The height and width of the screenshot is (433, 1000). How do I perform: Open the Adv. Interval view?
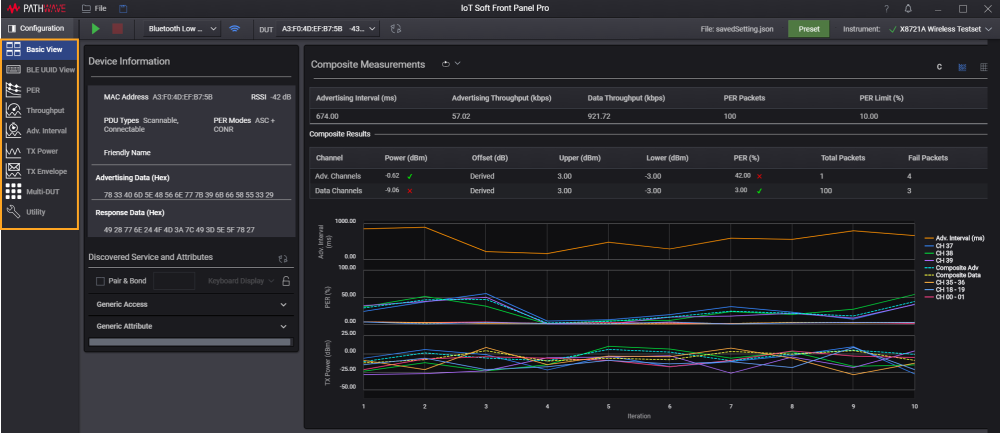pyautogui.click(x=40, y=131)
